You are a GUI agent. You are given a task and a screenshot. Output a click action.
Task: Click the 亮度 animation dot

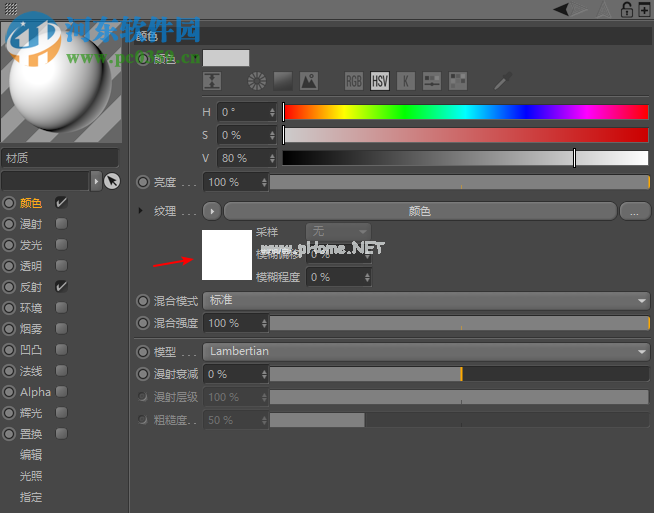[143, 182]
